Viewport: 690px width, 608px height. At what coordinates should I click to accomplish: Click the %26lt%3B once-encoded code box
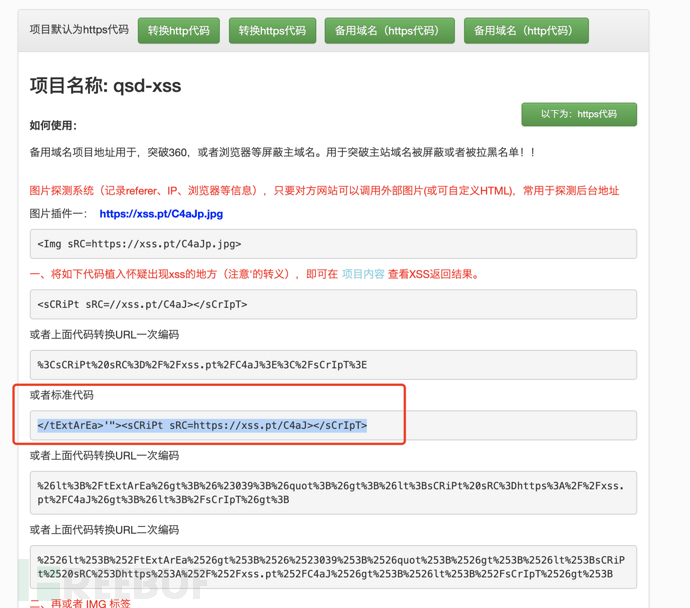[x=333, y=493]
